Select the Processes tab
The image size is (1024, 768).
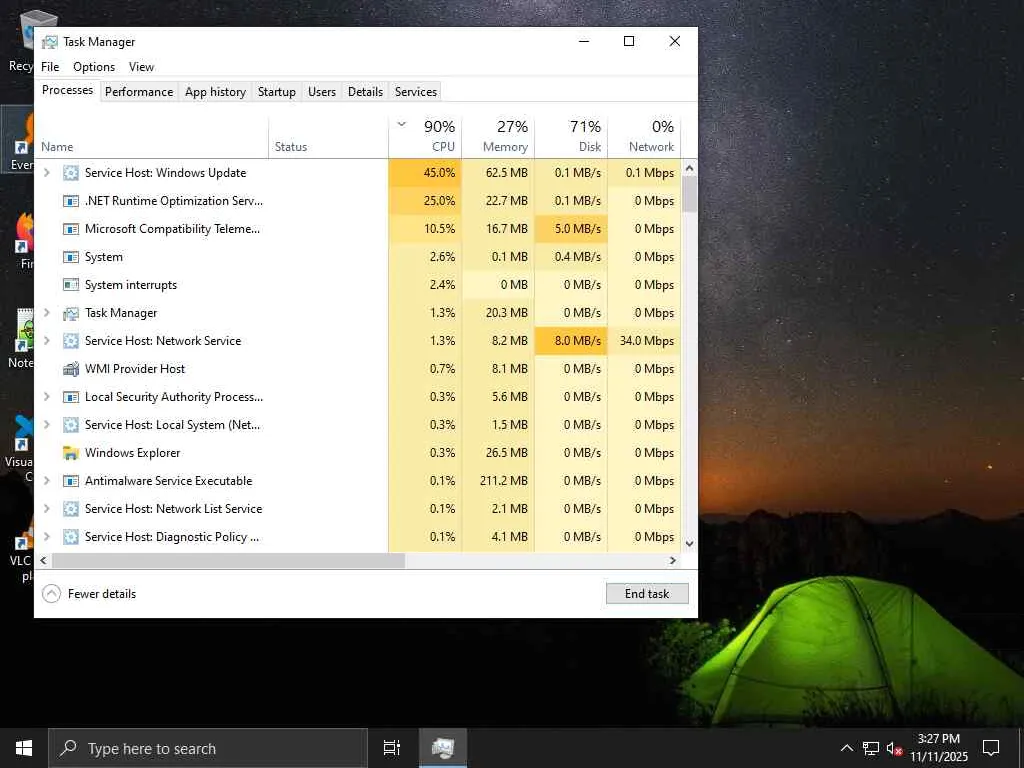click(x=67, y=90)
